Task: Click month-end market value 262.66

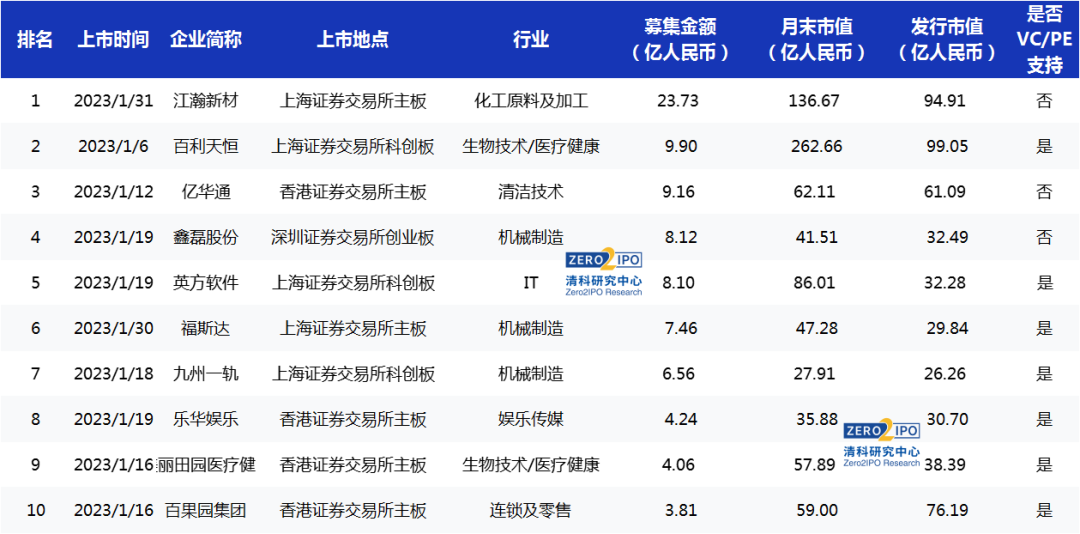Action: click(817, 147)
